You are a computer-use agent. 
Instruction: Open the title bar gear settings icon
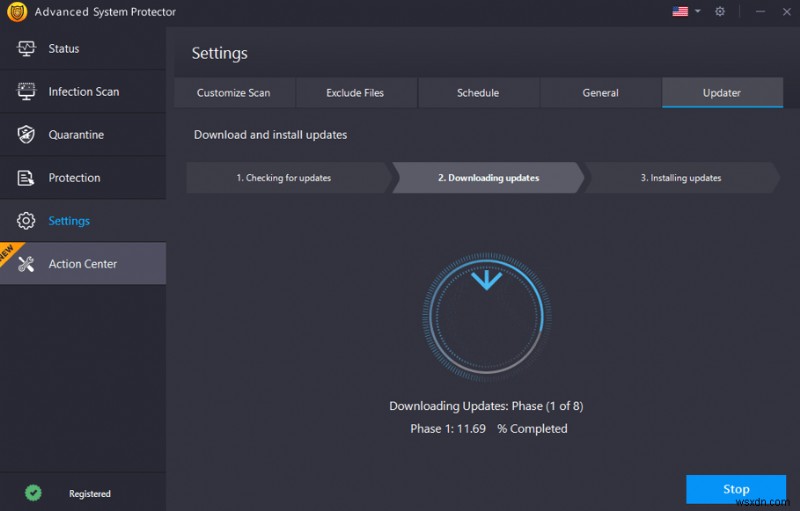(719, 11)
